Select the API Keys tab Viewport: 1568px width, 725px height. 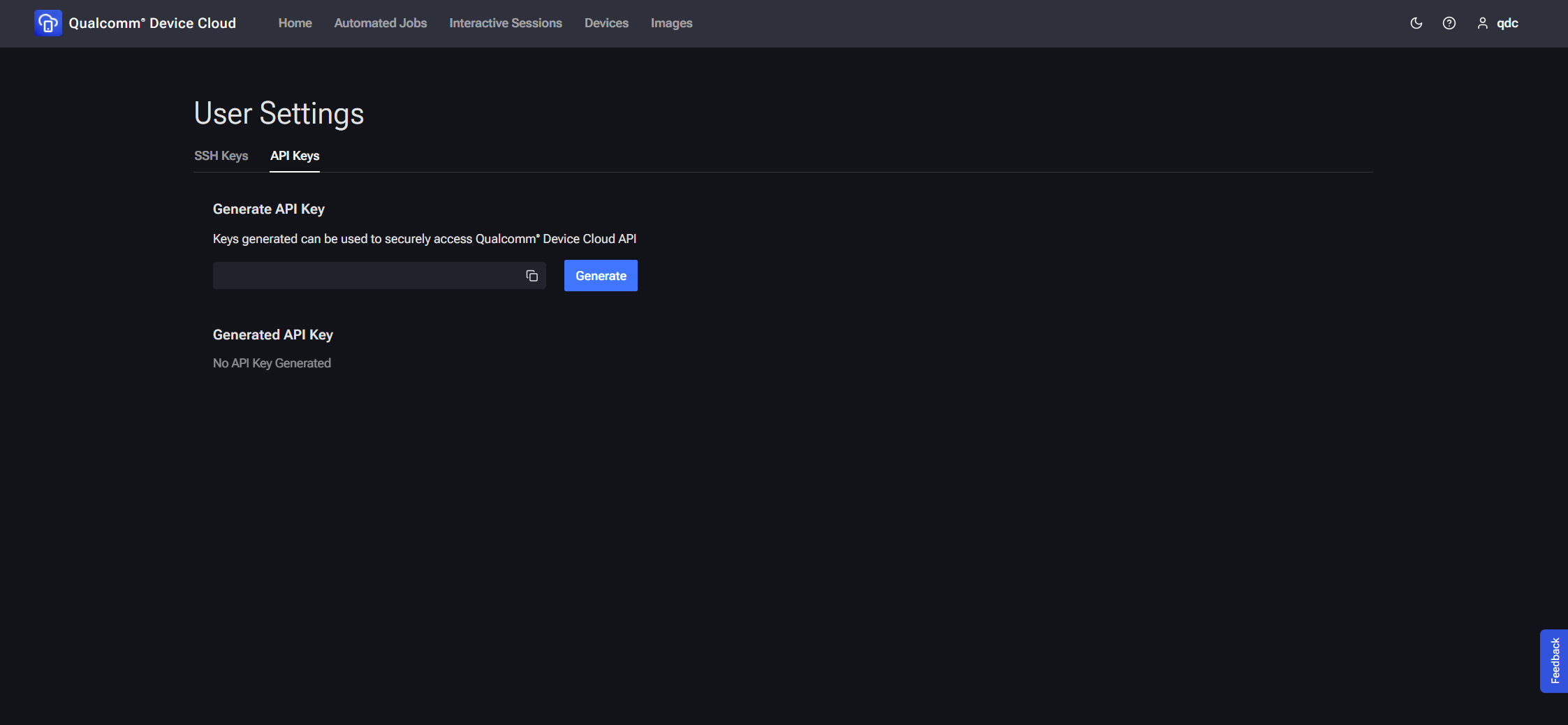point(295,156)
